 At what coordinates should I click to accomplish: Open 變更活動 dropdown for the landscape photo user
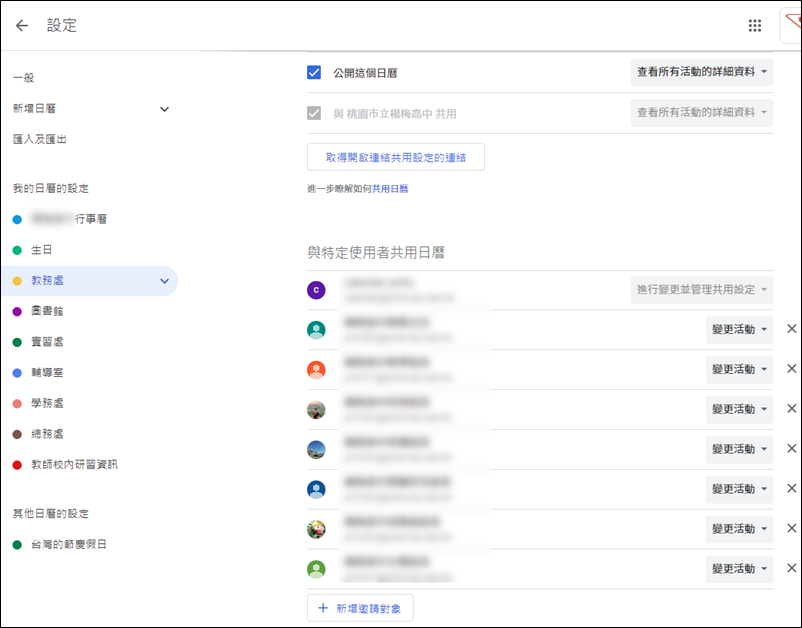pyautogui.click(x=739, y=449)
